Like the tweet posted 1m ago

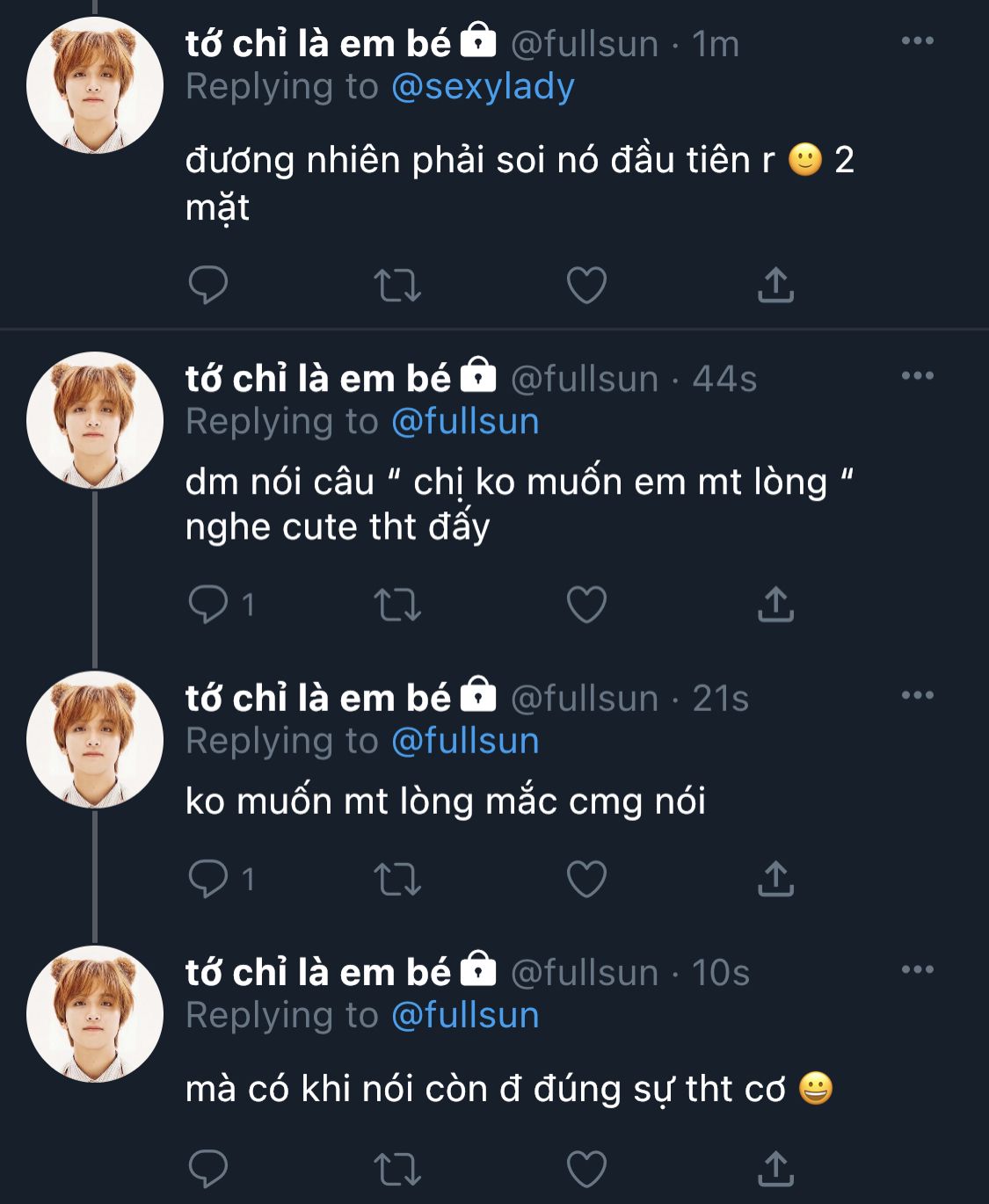[x=586, y=285]
